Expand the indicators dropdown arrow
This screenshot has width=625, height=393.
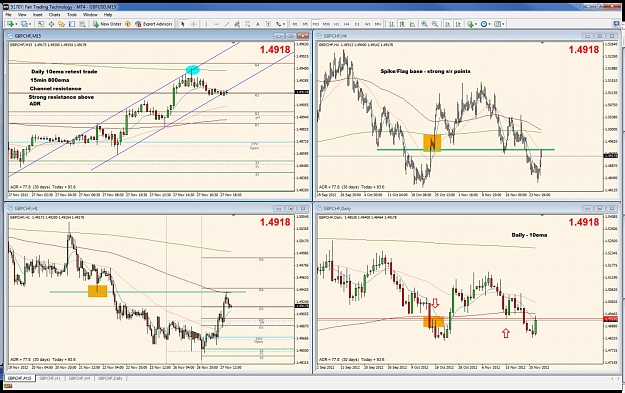476,24
